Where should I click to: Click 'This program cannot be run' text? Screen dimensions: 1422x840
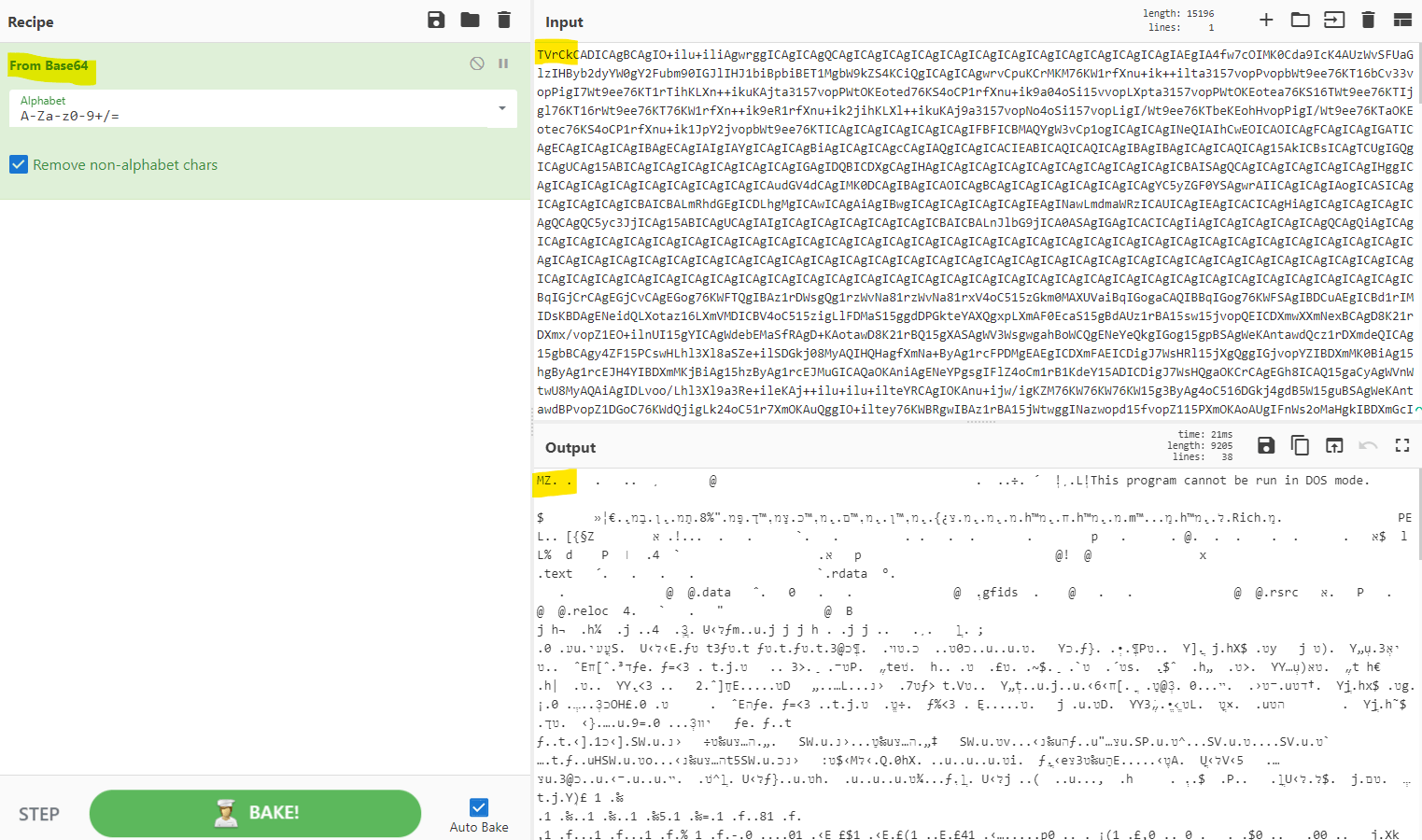click(x=1185, y=481)
